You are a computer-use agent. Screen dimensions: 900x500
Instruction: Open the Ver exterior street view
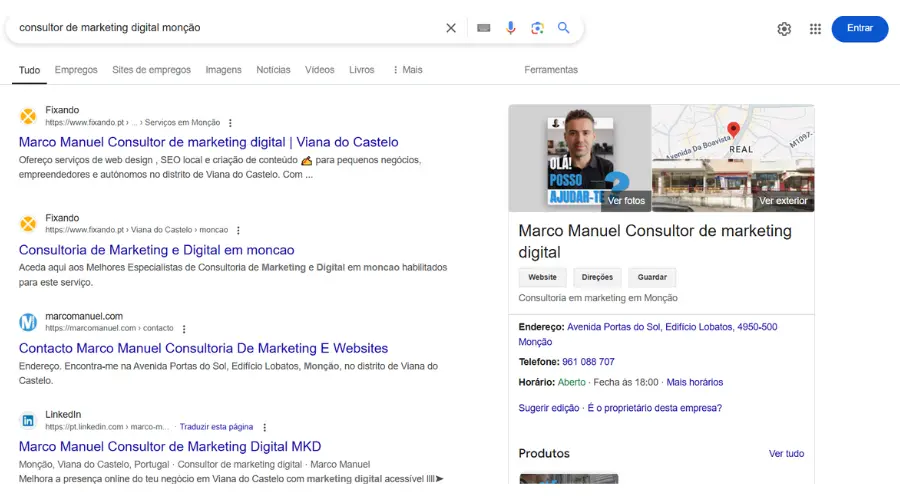tap(783, 201)
